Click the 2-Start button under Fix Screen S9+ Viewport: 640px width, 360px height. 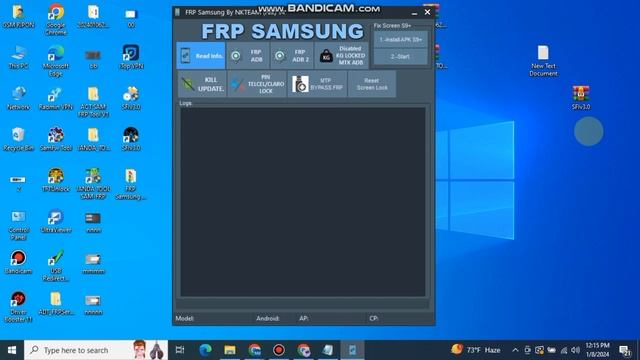(x=401, y=56)
